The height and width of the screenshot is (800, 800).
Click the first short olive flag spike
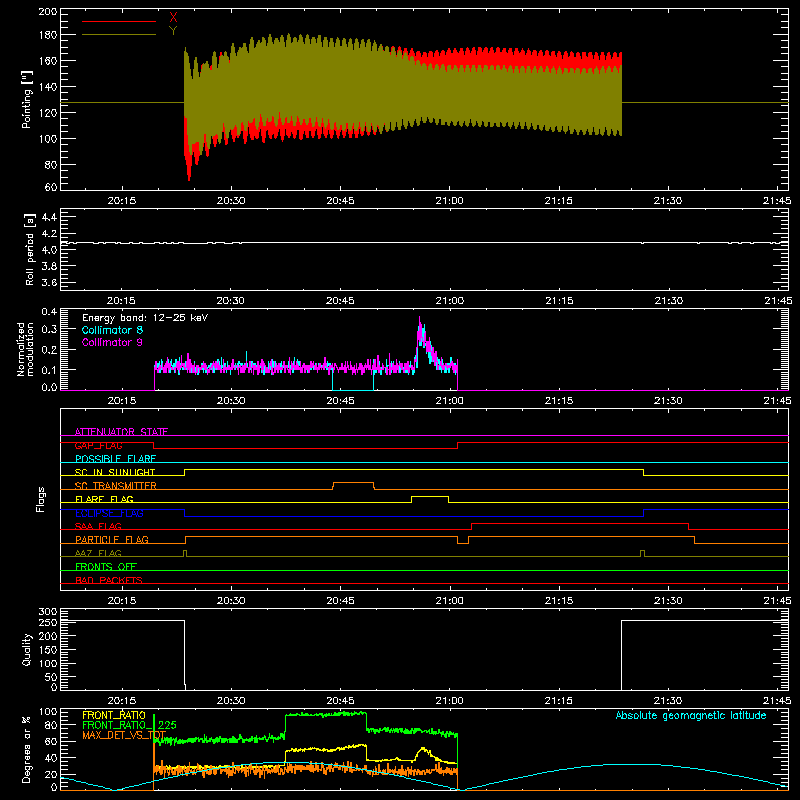tap(185, 553)
